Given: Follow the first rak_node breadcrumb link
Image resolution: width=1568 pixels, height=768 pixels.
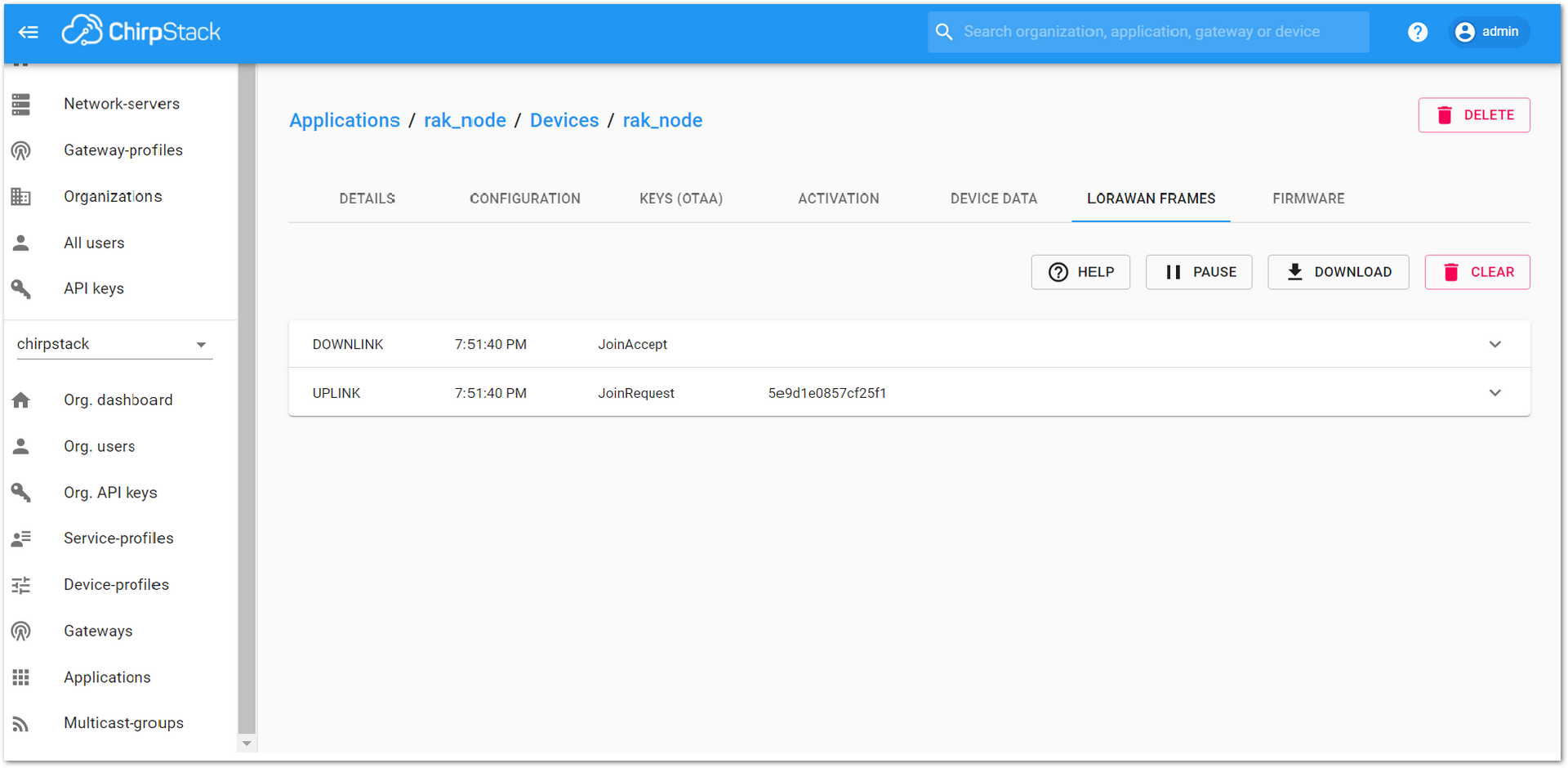Looking at the screenshot, I should pyautogui.click(x=465, y=120).
